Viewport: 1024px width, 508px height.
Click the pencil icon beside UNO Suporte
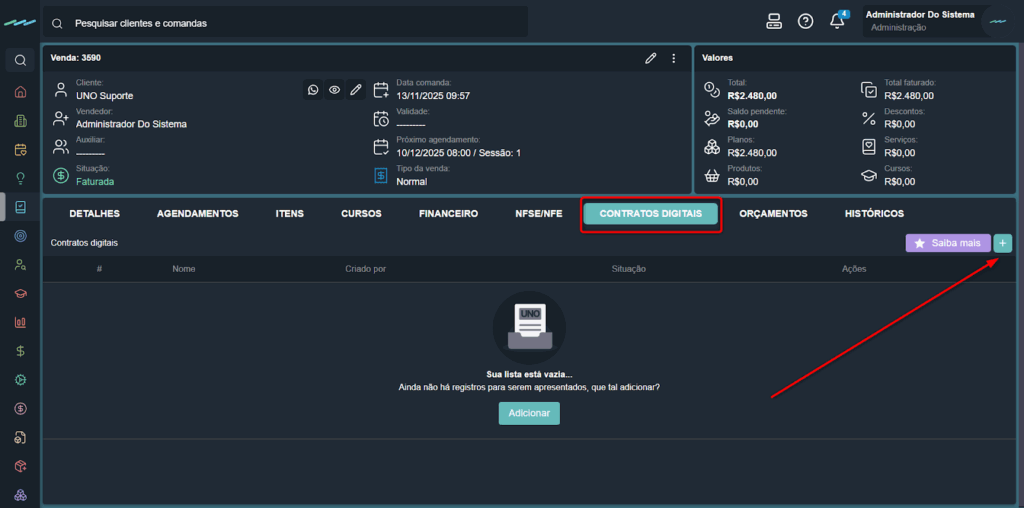[355, 90]
